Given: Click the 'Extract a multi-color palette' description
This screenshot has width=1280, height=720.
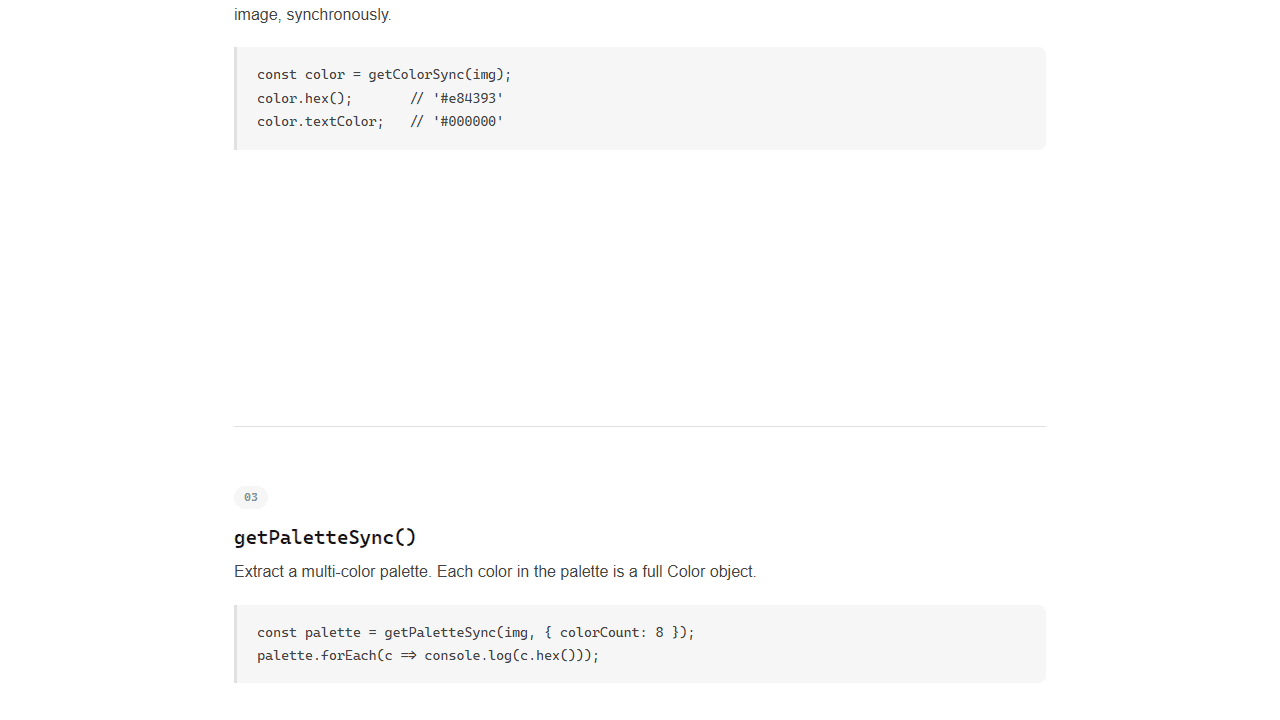Looking at the screenshot, I should 495,572.
